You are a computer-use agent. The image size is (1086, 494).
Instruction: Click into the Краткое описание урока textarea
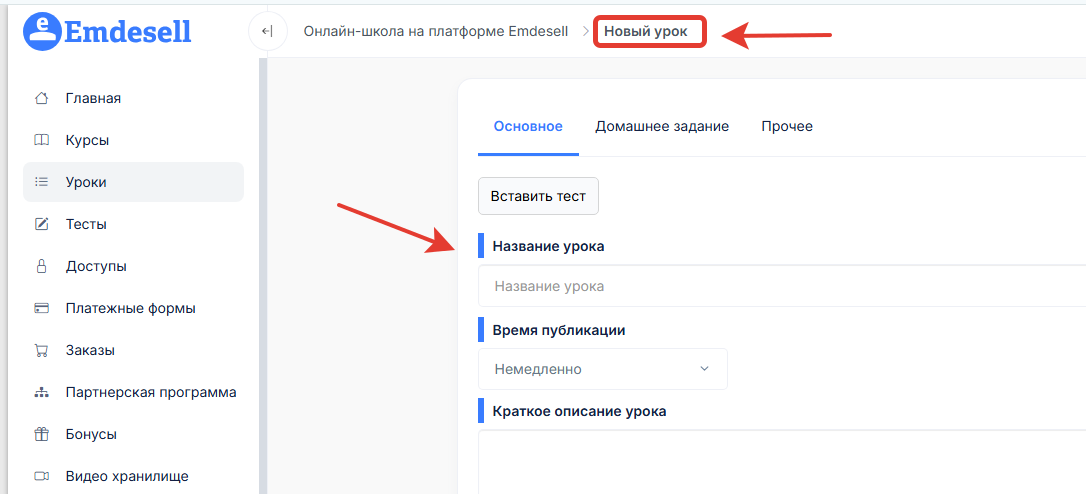[781, 461]
